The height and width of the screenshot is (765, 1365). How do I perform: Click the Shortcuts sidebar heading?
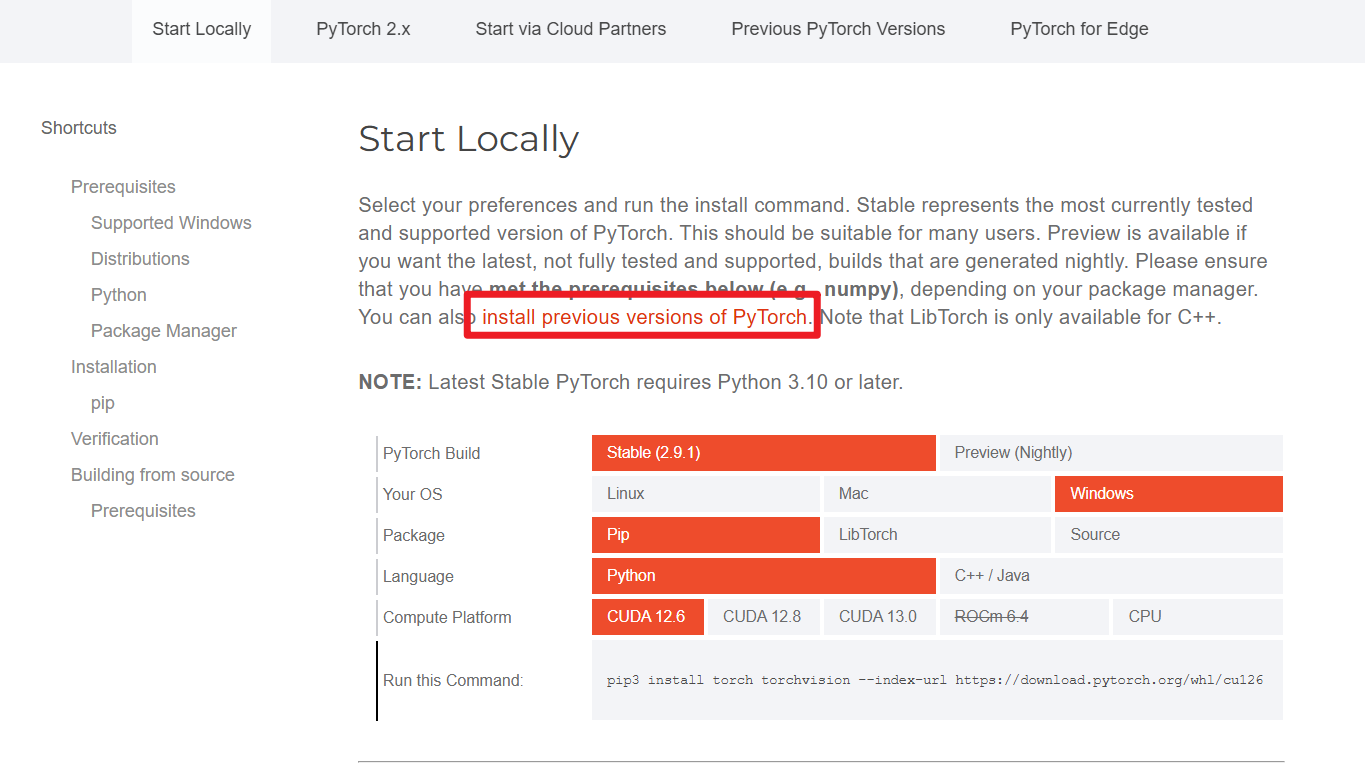coord(79,128)
